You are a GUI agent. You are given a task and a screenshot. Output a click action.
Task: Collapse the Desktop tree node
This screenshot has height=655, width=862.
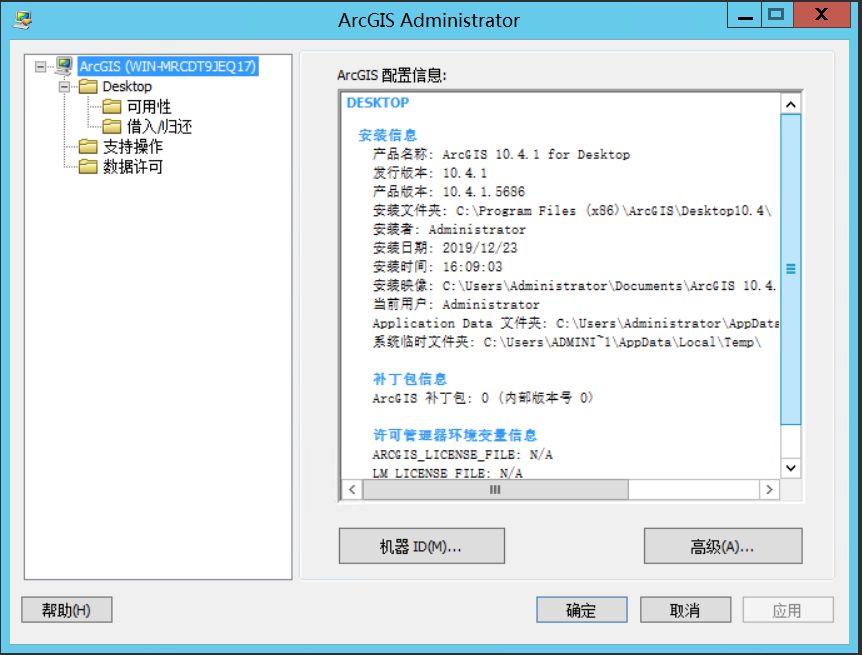point(64,87)
